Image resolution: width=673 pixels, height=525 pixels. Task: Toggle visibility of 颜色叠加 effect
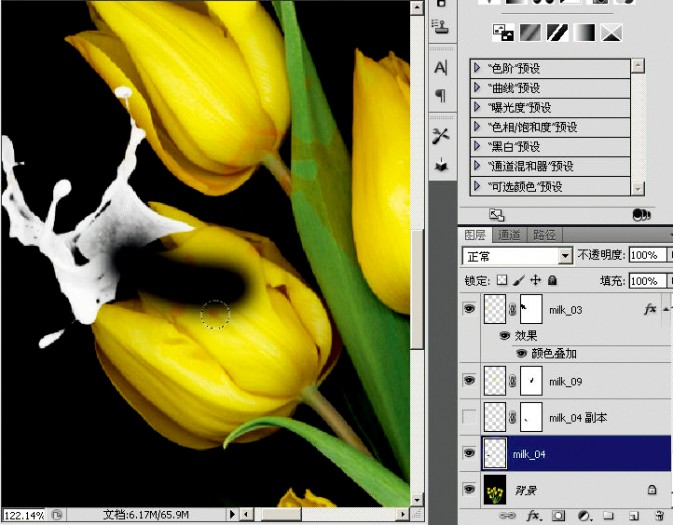point(521,354)
